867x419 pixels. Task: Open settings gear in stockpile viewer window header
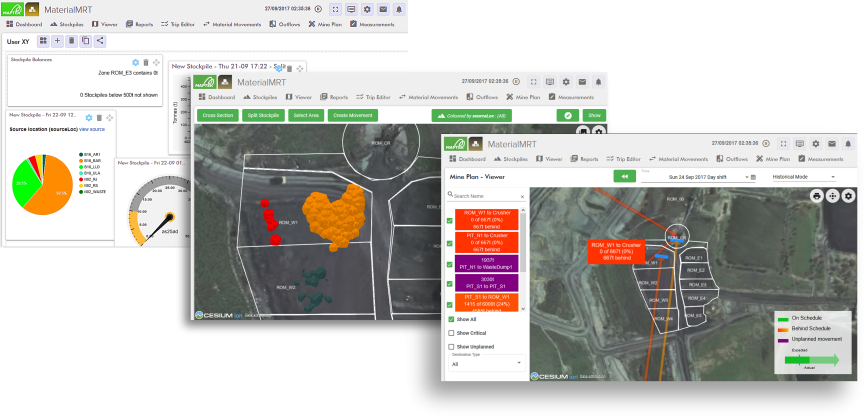[566, 82]
